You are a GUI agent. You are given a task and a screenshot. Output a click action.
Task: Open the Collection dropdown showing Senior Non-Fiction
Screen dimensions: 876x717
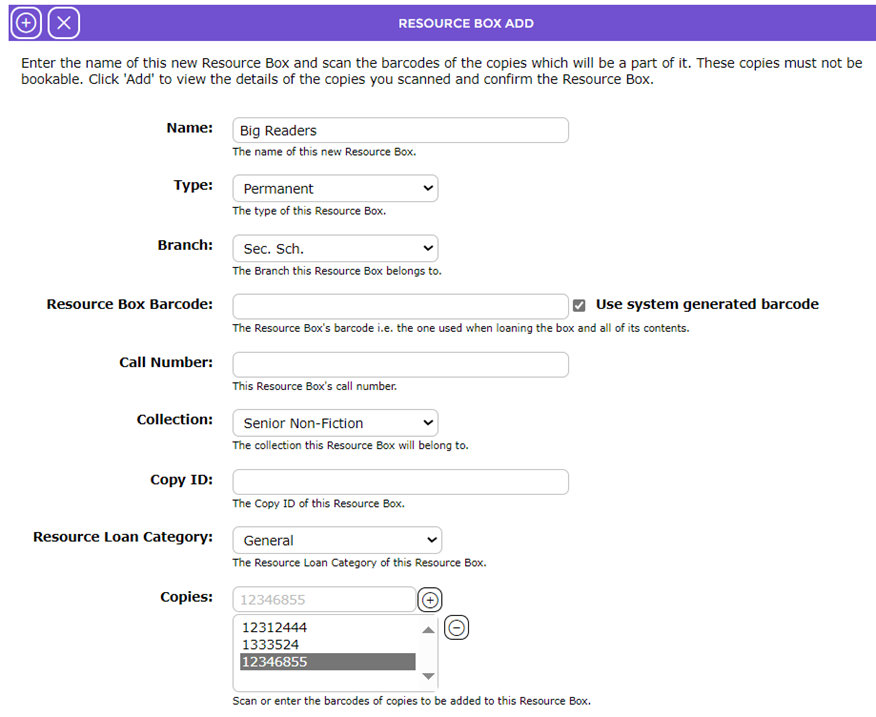point(335,423)
